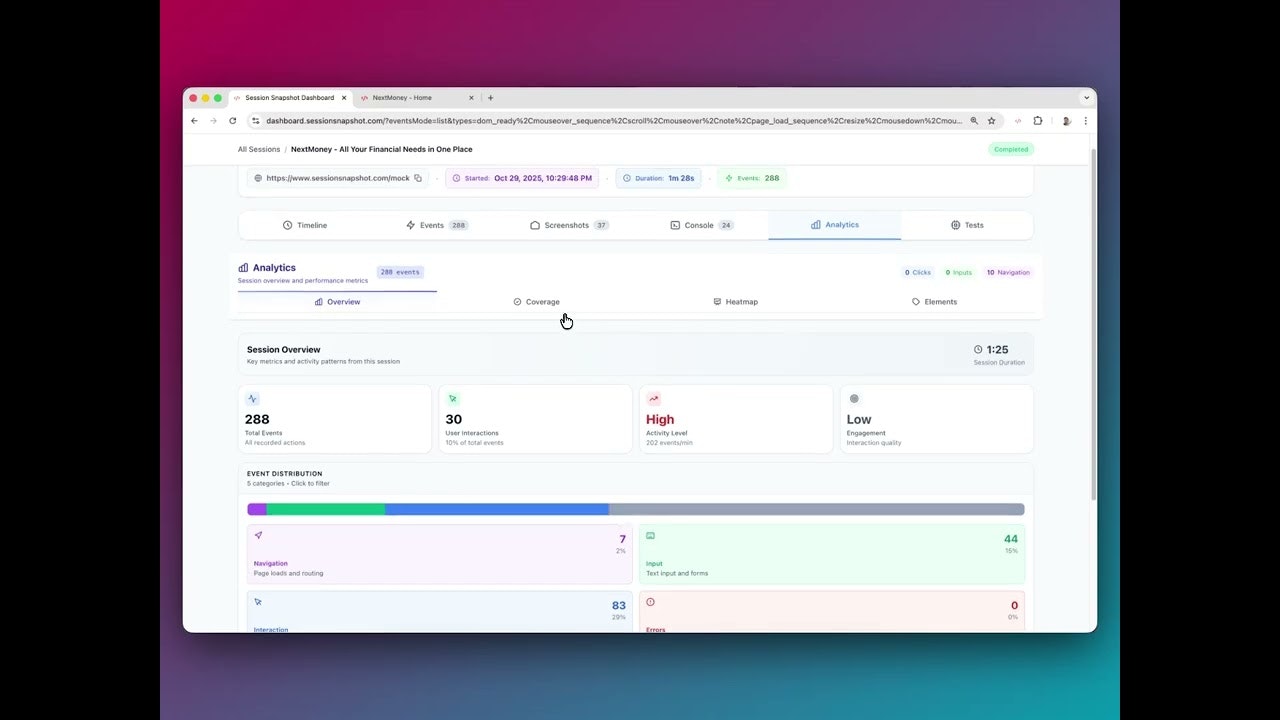Go forward in browser history

(213, 121)
